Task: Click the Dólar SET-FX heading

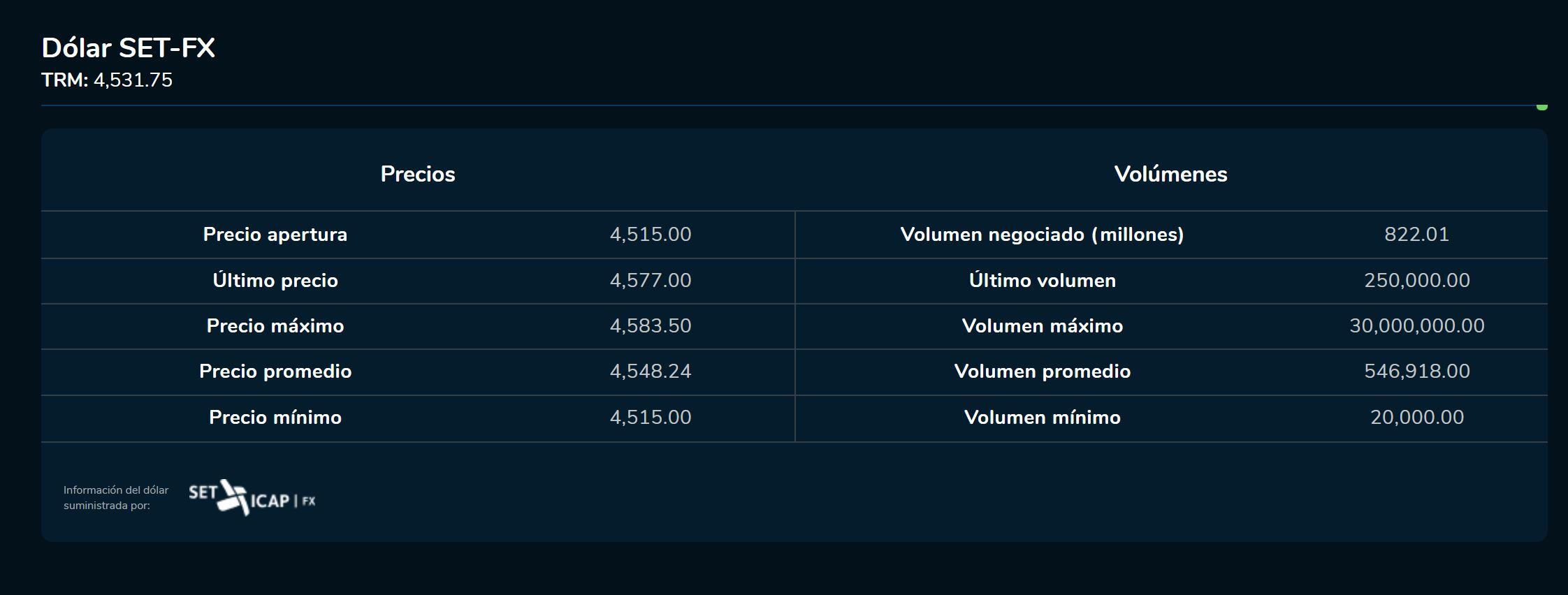Action: tap(128, 48)
